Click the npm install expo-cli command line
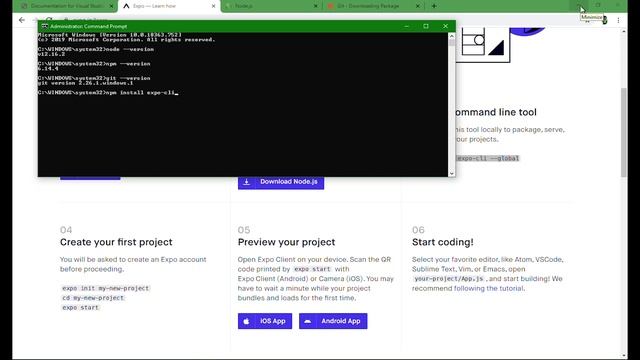Image resolution: width=640 pixels, height=360 pixels. tap(108, 93)
